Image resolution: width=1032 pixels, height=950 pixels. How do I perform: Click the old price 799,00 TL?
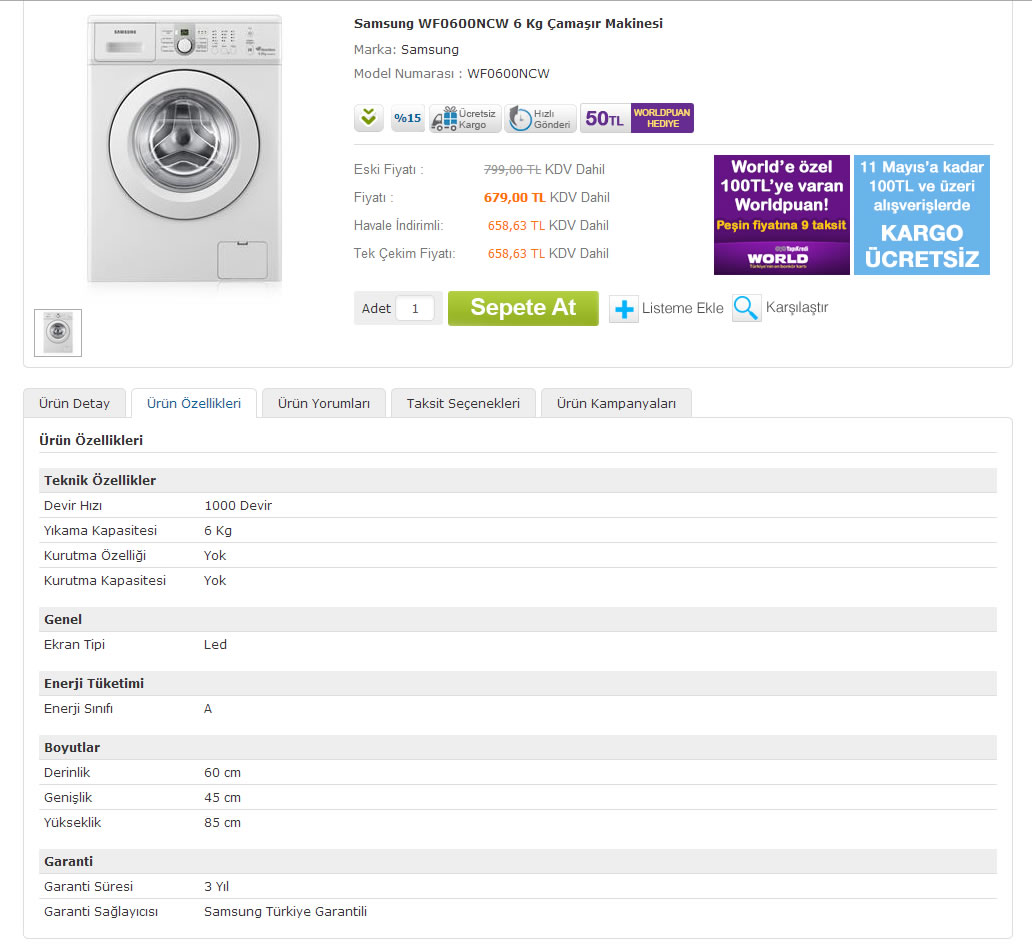point(512,169)
